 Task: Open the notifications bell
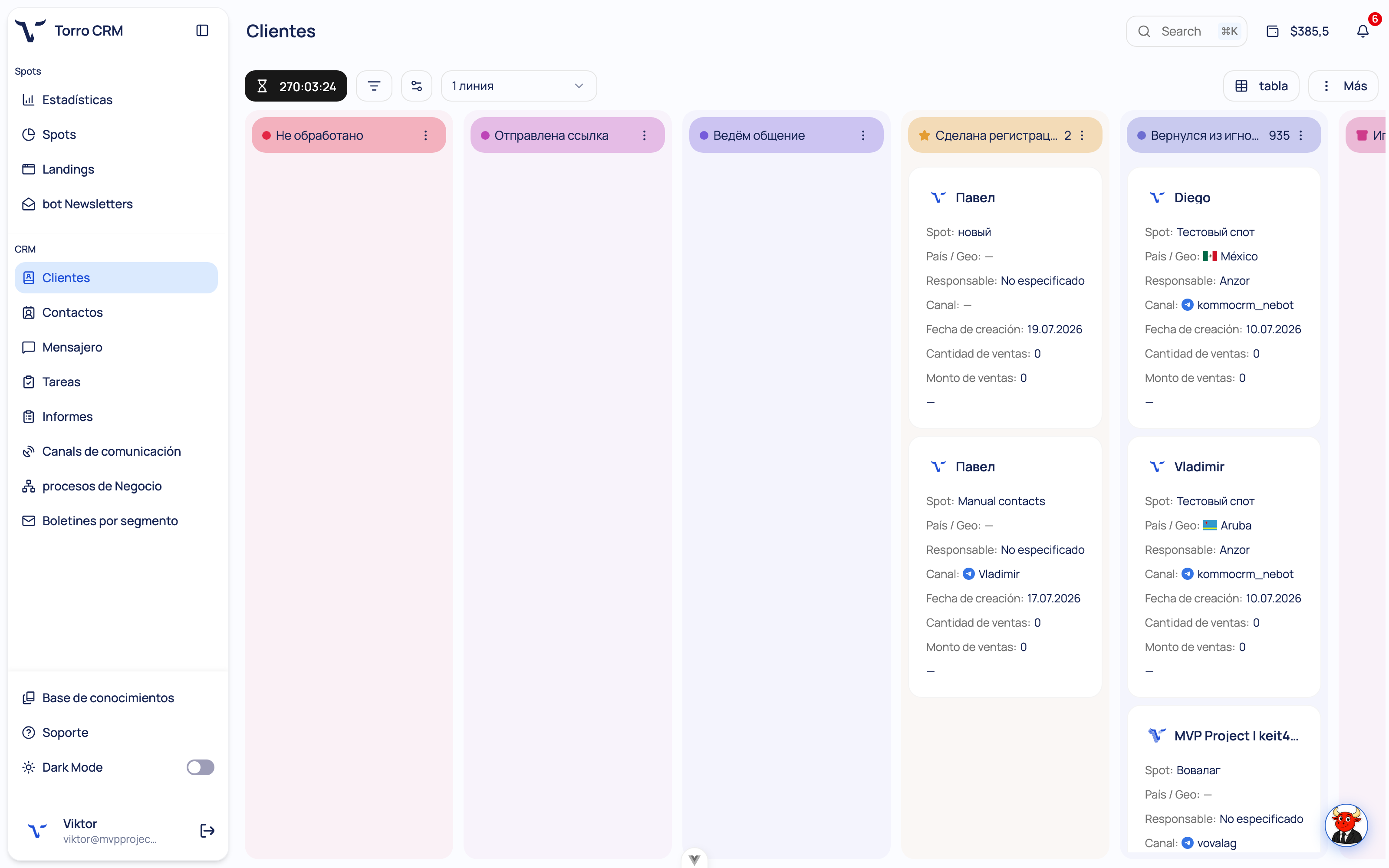click(x=1363, y=31)
